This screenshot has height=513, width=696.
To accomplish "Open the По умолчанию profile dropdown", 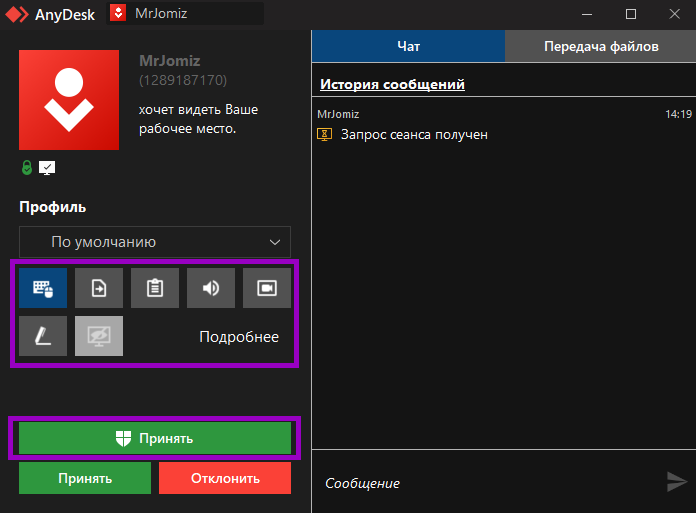I will (155, 242).
